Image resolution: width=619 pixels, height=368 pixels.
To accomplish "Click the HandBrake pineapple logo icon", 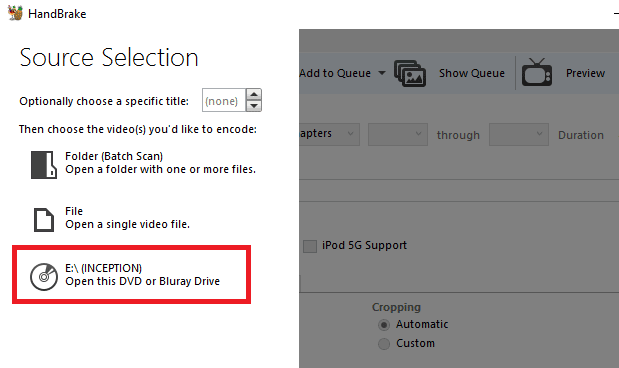I will (x=15, y=13).
